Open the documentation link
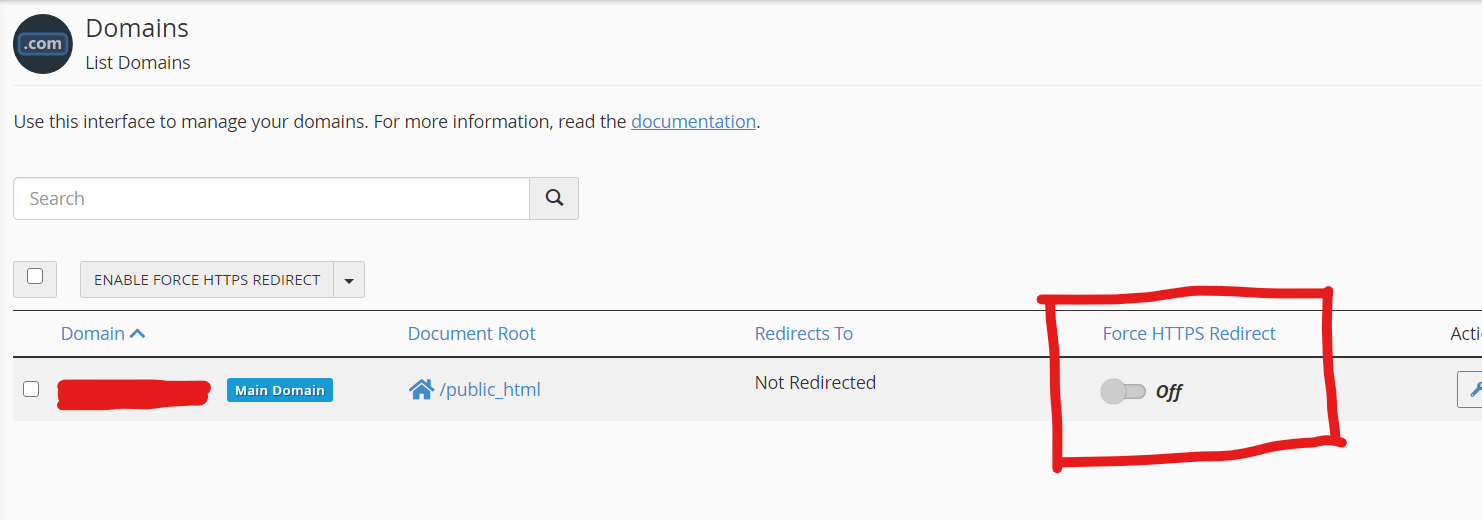Image resolution: width=1482 pixels, height=520 pixels. [693, 122]
